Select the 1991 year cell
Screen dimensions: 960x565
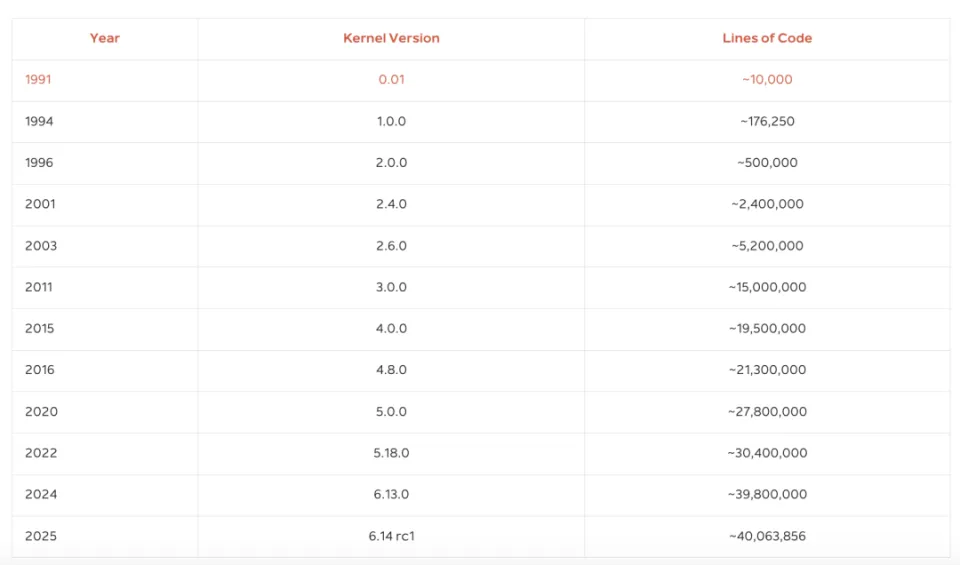[x=38, y=80]
